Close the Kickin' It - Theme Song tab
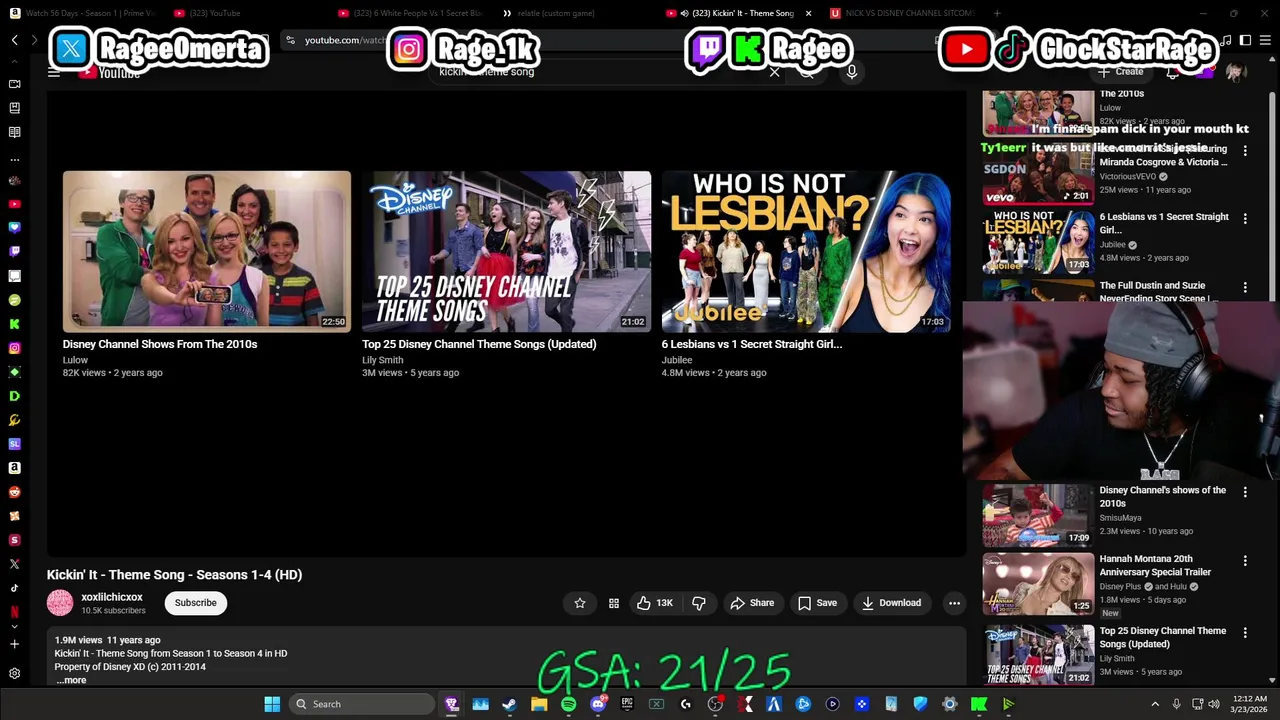 808,13
